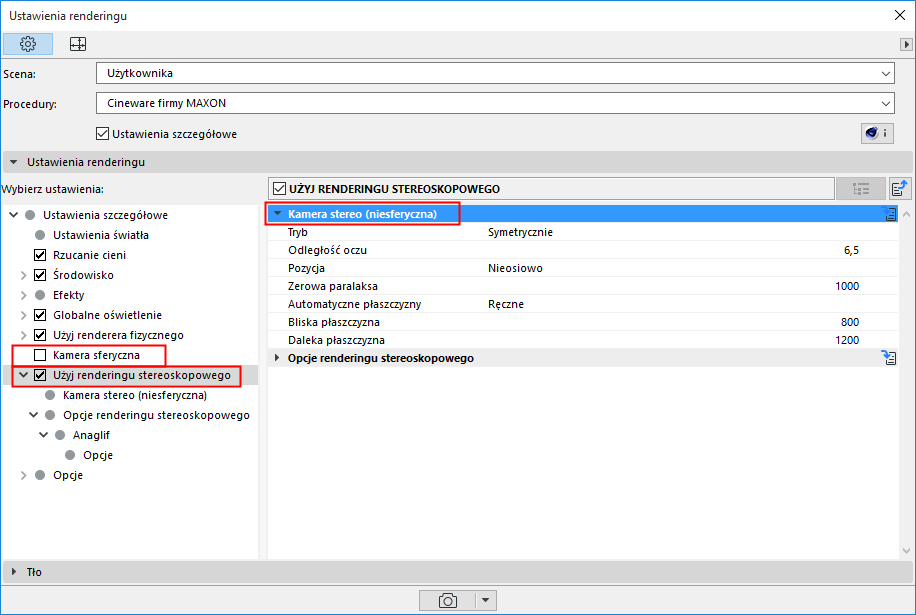
Task: Collapse Użyj renderingu stereoskopowego tree node
Action: pyautogui.click(x=23, y=375)
